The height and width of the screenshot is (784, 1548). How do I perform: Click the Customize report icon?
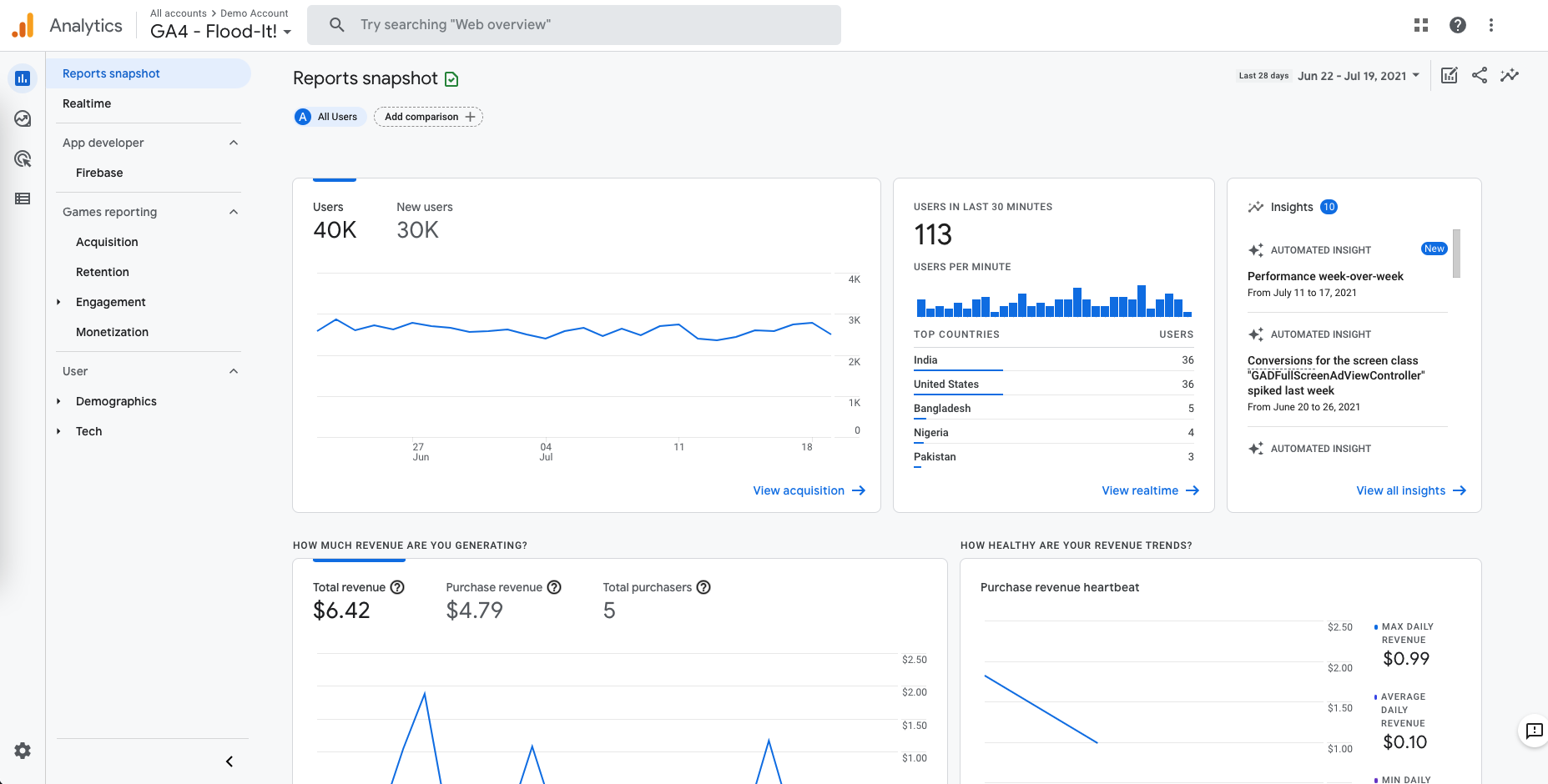[x=1450, y=75]
